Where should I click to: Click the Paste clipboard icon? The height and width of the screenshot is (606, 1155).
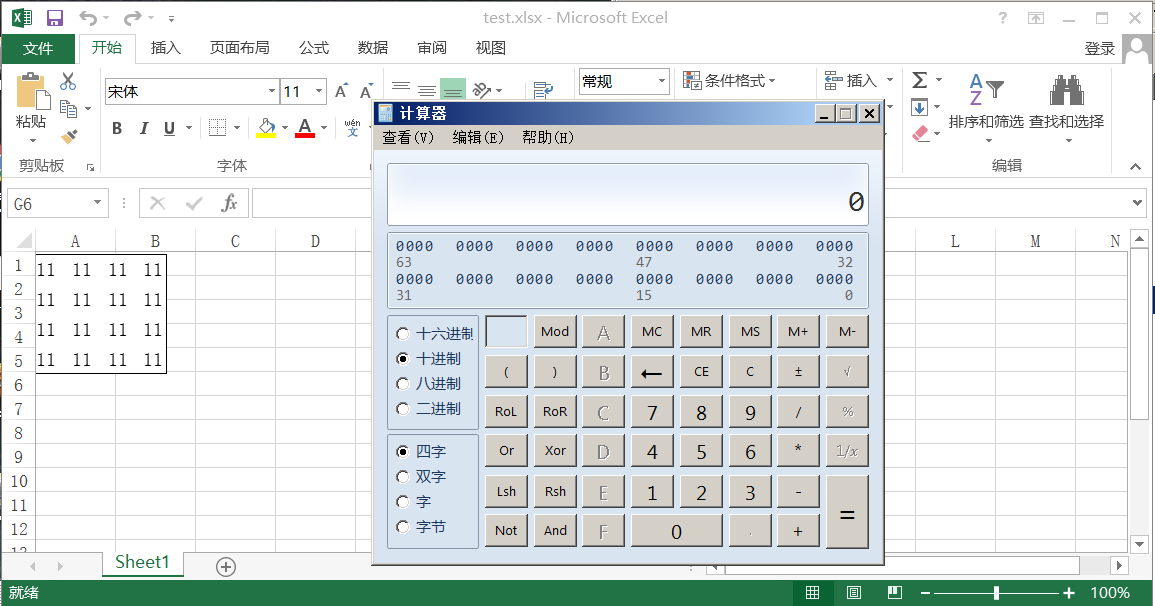pyautogui.click(x=32, y=93)
